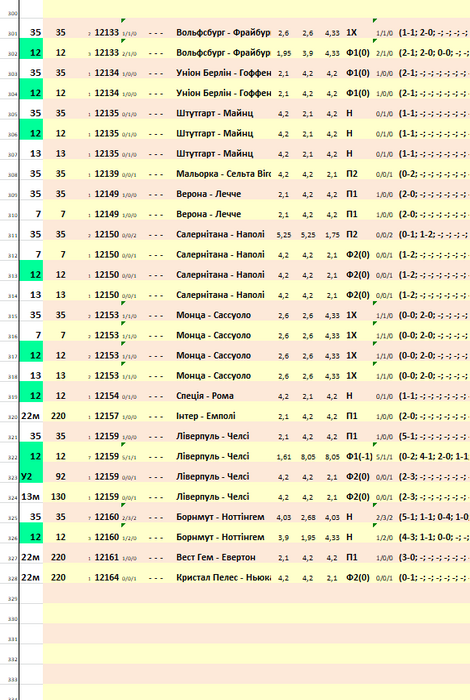
Task: Select '22м' cell in Кристал Пелес row
Action: 30,577
